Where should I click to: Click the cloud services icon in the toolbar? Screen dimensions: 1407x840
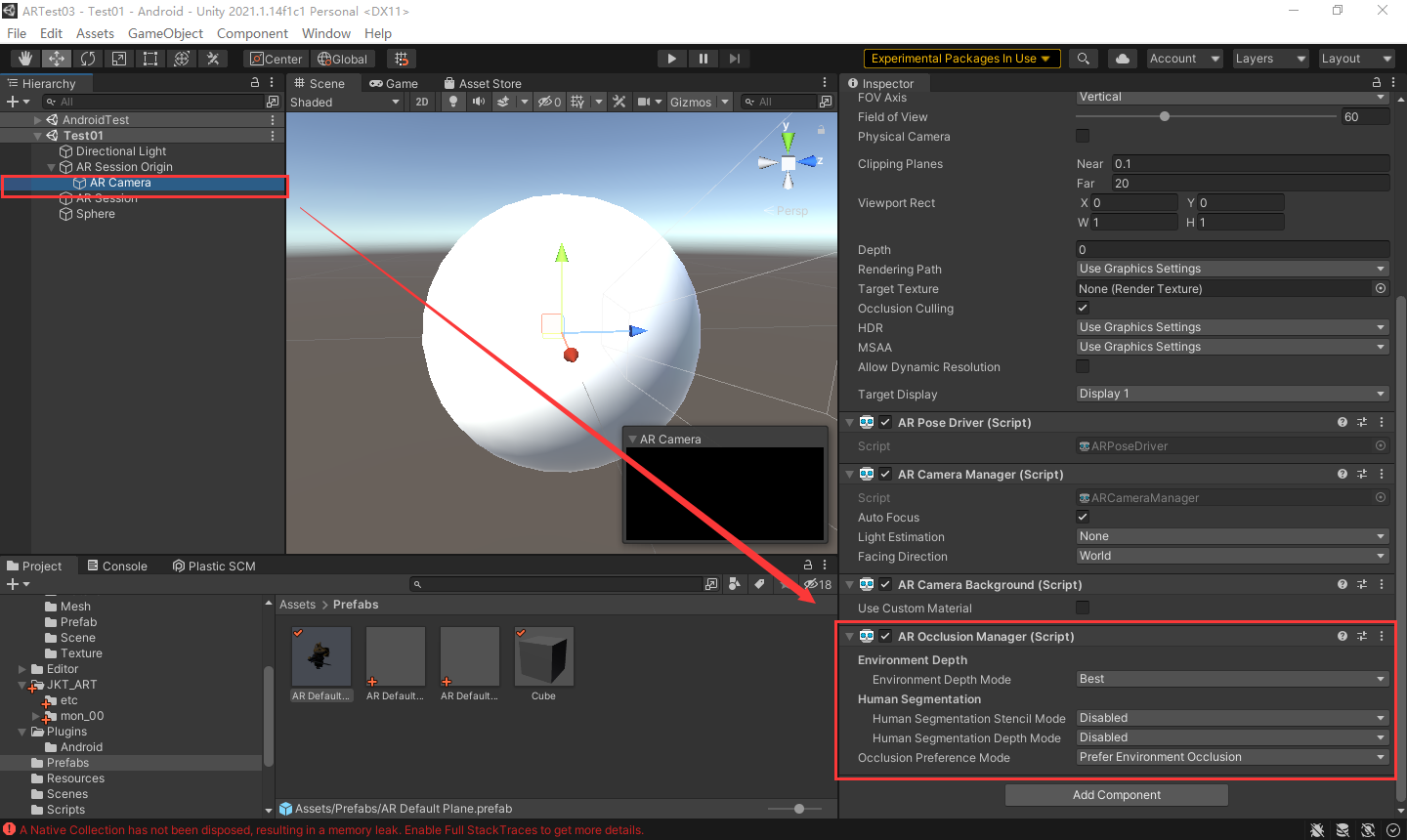[x=1122, y=58]
